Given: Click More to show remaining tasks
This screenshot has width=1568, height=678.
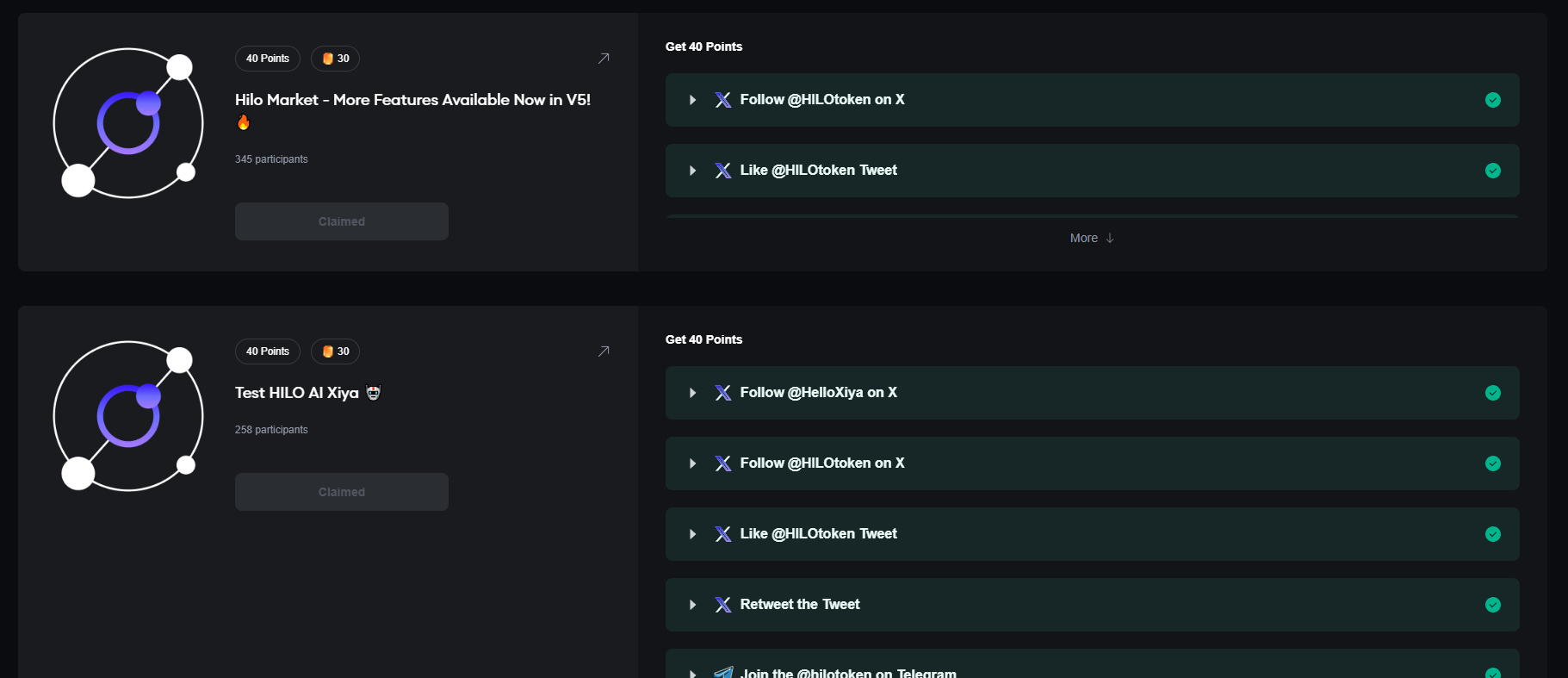Looking at the screenshot, I should click(1091, 238).
